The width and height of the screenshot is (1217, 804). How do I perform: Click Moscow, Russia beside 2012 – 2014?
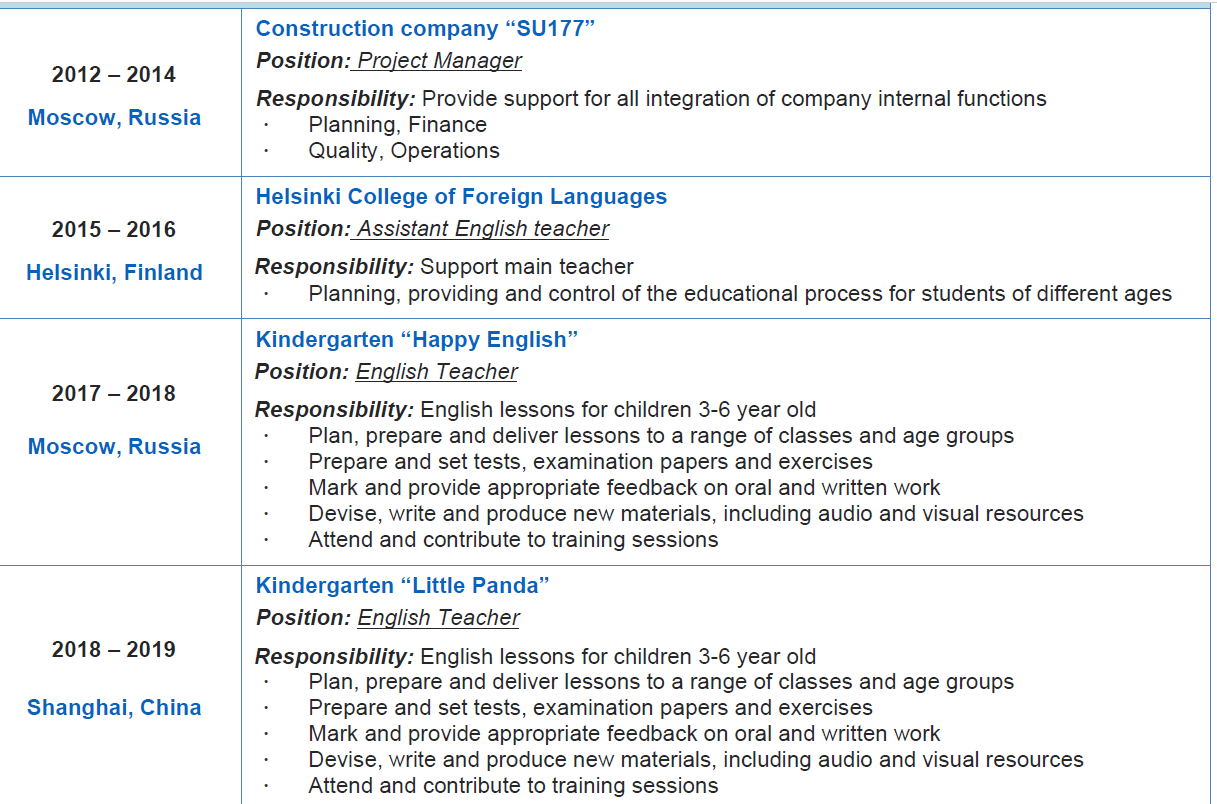coord(114,118)
